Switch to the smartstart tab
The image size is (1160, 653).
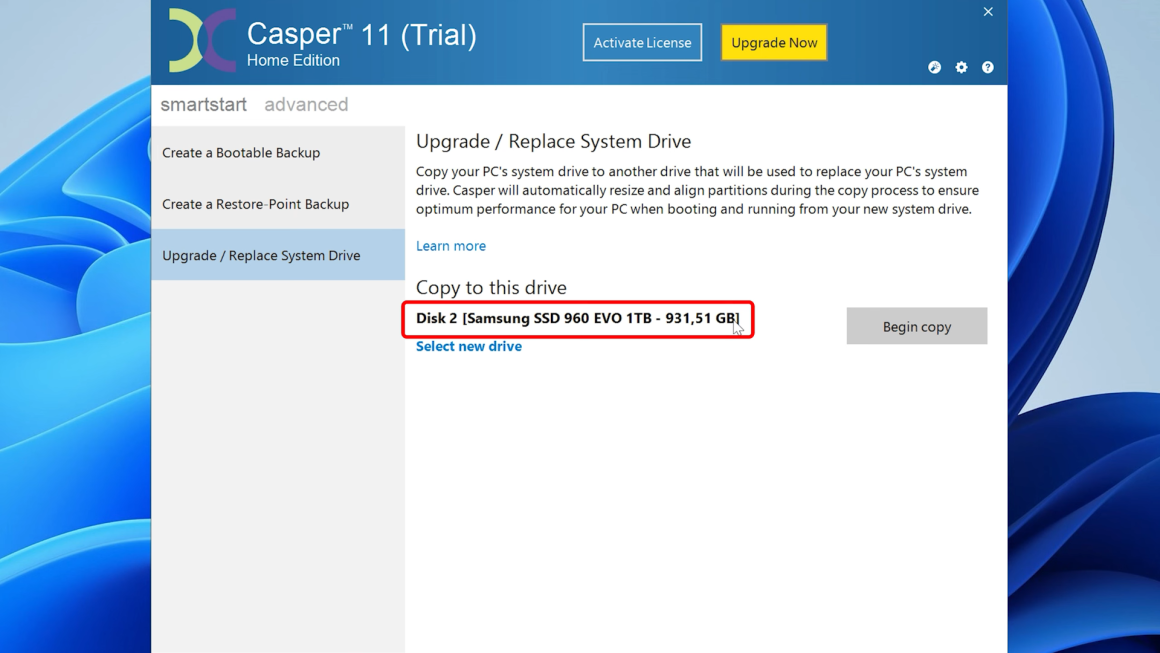point(203,104)
